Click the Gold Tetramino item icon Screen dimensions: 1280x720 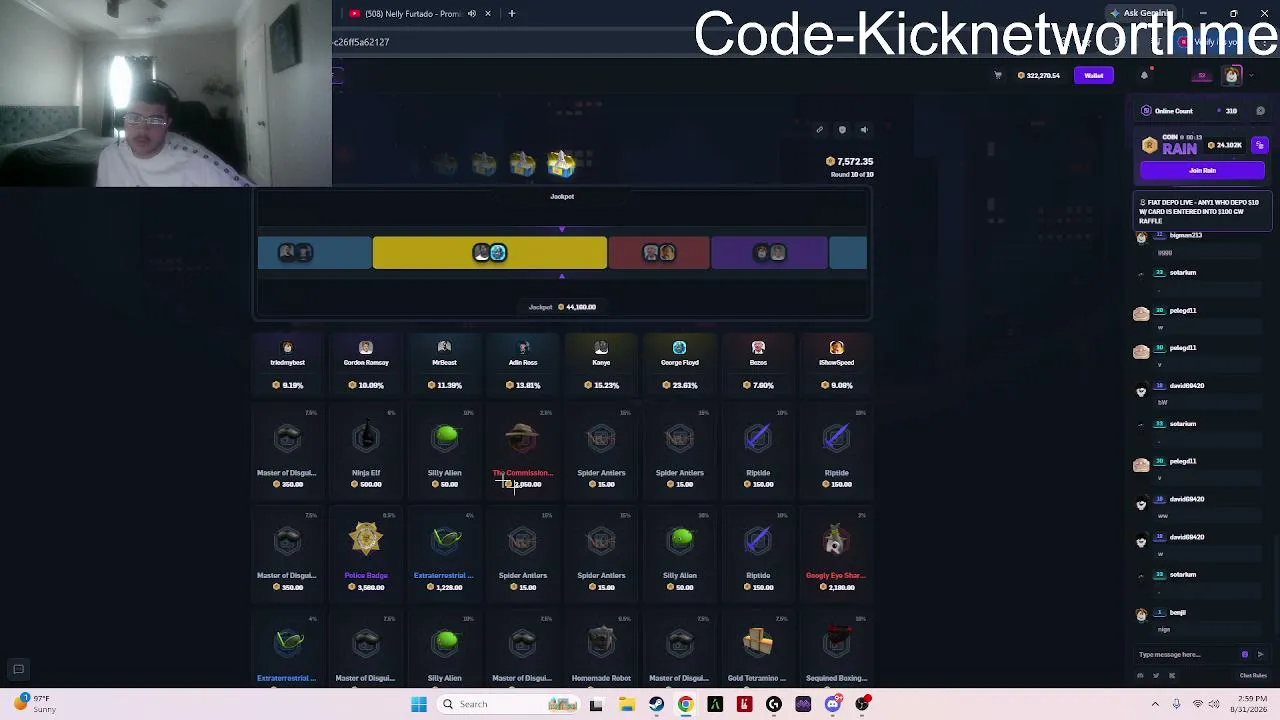coord(758,643)
